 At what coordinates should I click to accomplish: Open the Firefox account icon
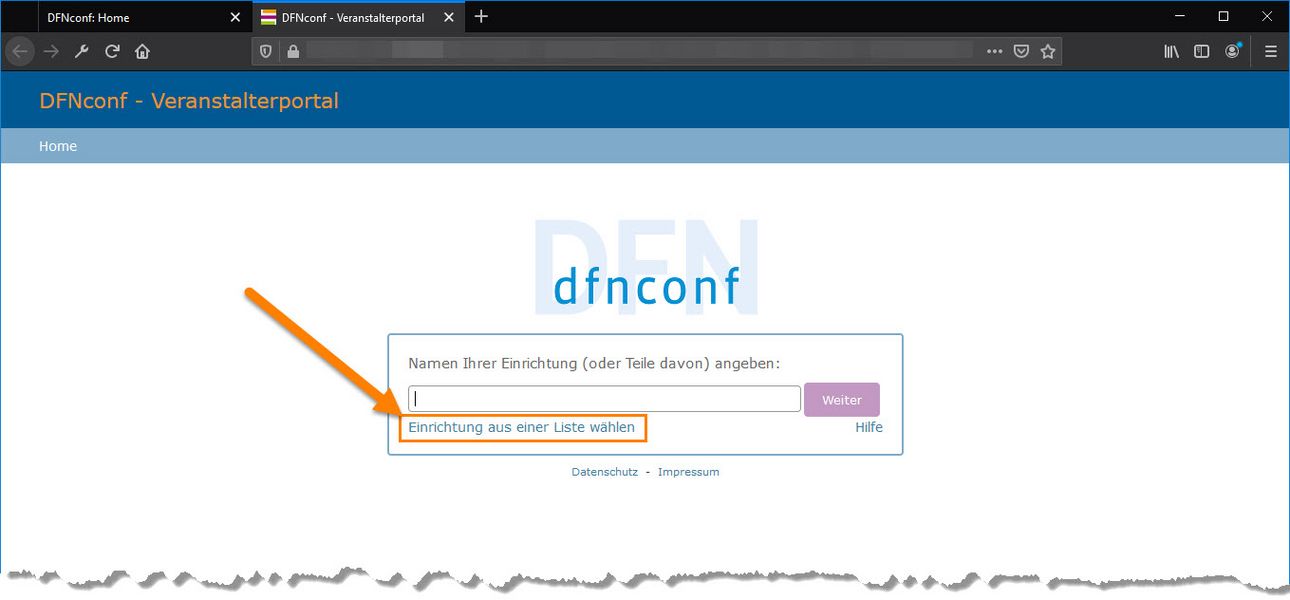point(1233,51)
